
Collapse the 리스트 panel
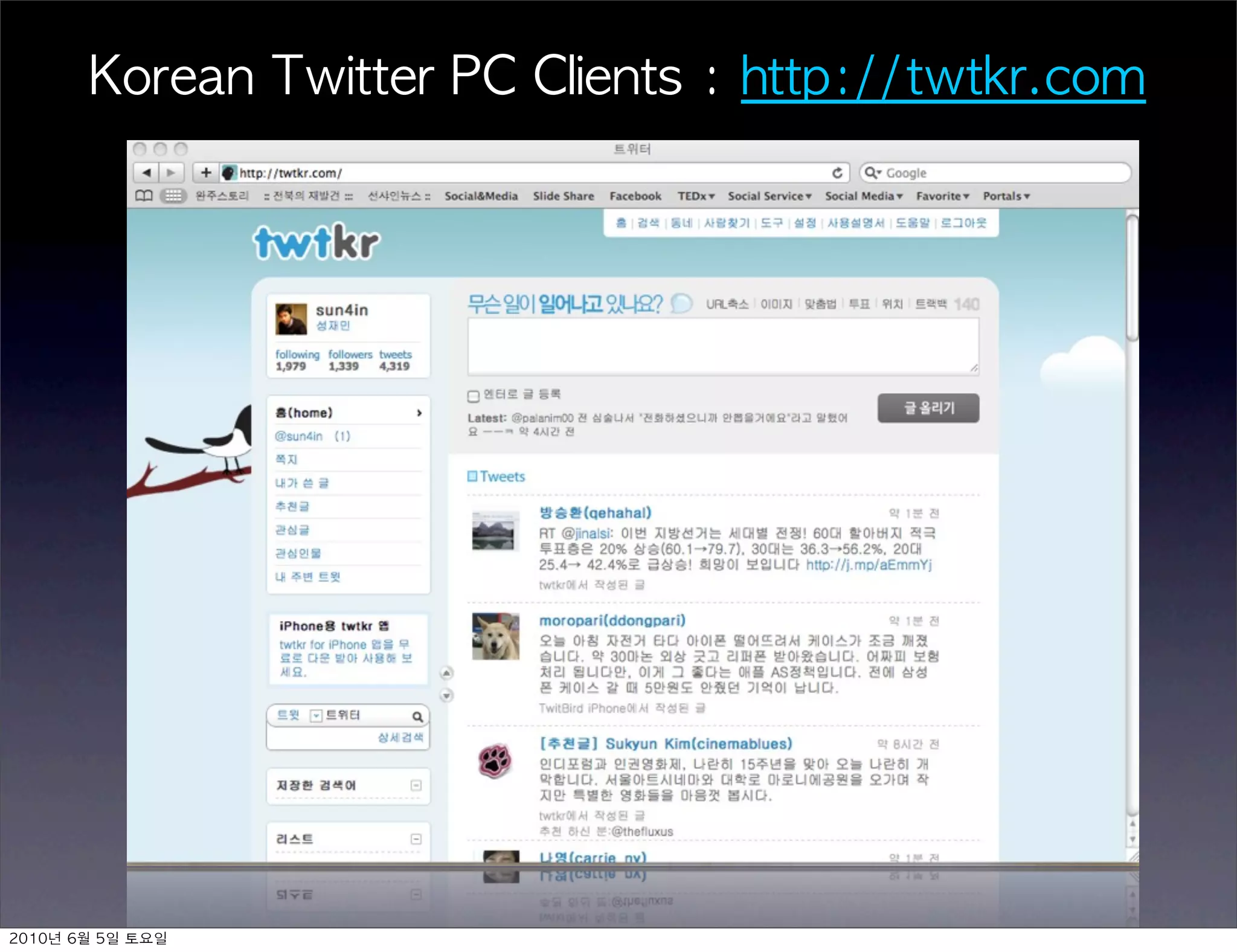pyautogui.click(x=416, y=839)
